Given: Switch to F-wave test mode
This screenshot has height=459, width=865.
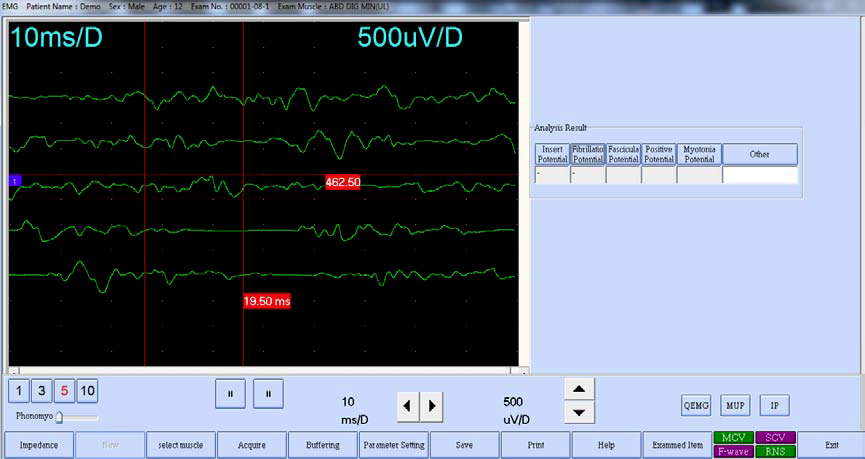Looking at the screenshot, I should pos(734,451).
